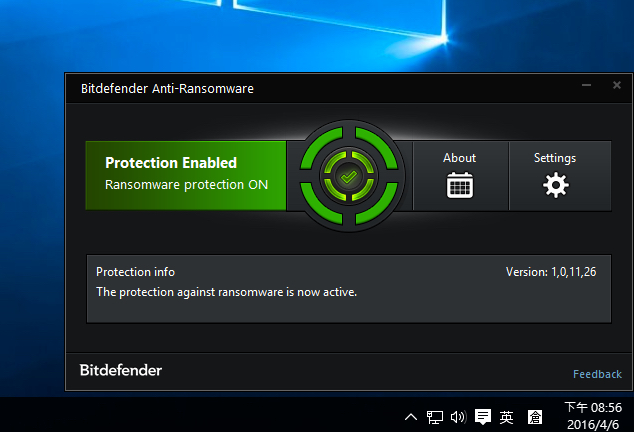Select the Settings label tab
This screenshot has height=432, width=634.
point(555,158)
